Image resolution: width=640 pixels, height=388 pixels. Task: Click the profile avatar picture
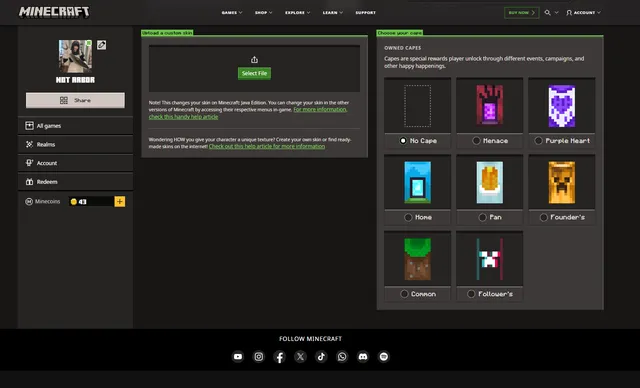click(x=75, y=56)
